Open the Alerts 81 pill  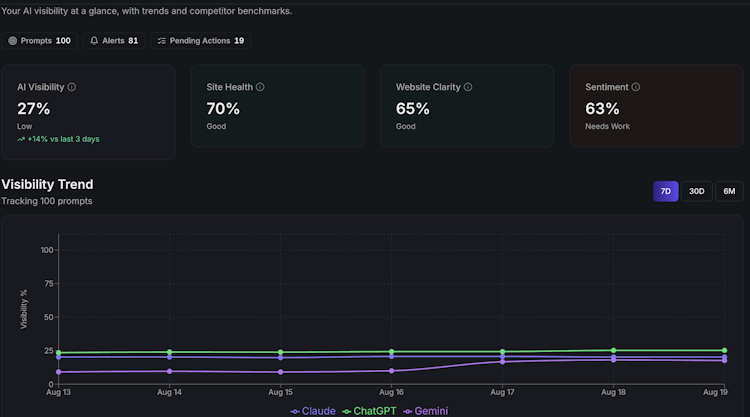(x=114, y=41)
